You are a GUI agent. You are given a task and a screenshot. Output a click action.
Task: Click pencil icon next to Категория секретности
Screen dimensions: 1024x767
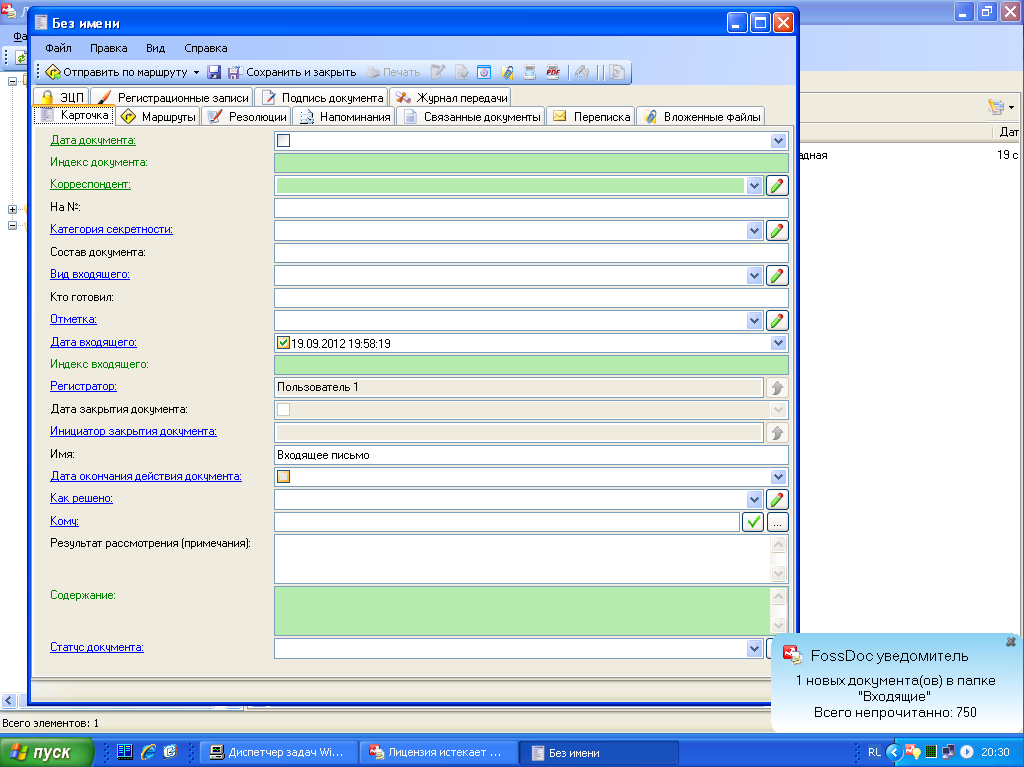[x=777, y=230]
